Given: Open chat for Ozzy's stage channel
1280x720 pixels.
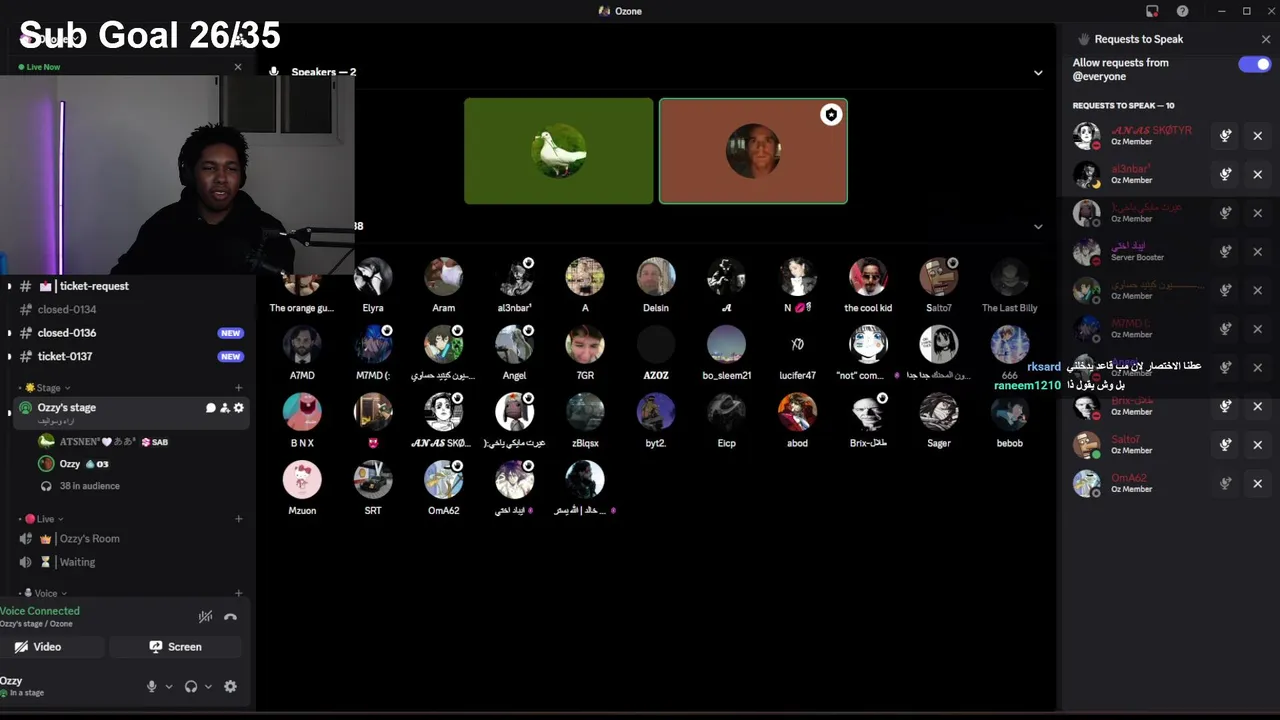Looking at the screenshot, I should 211,408.
